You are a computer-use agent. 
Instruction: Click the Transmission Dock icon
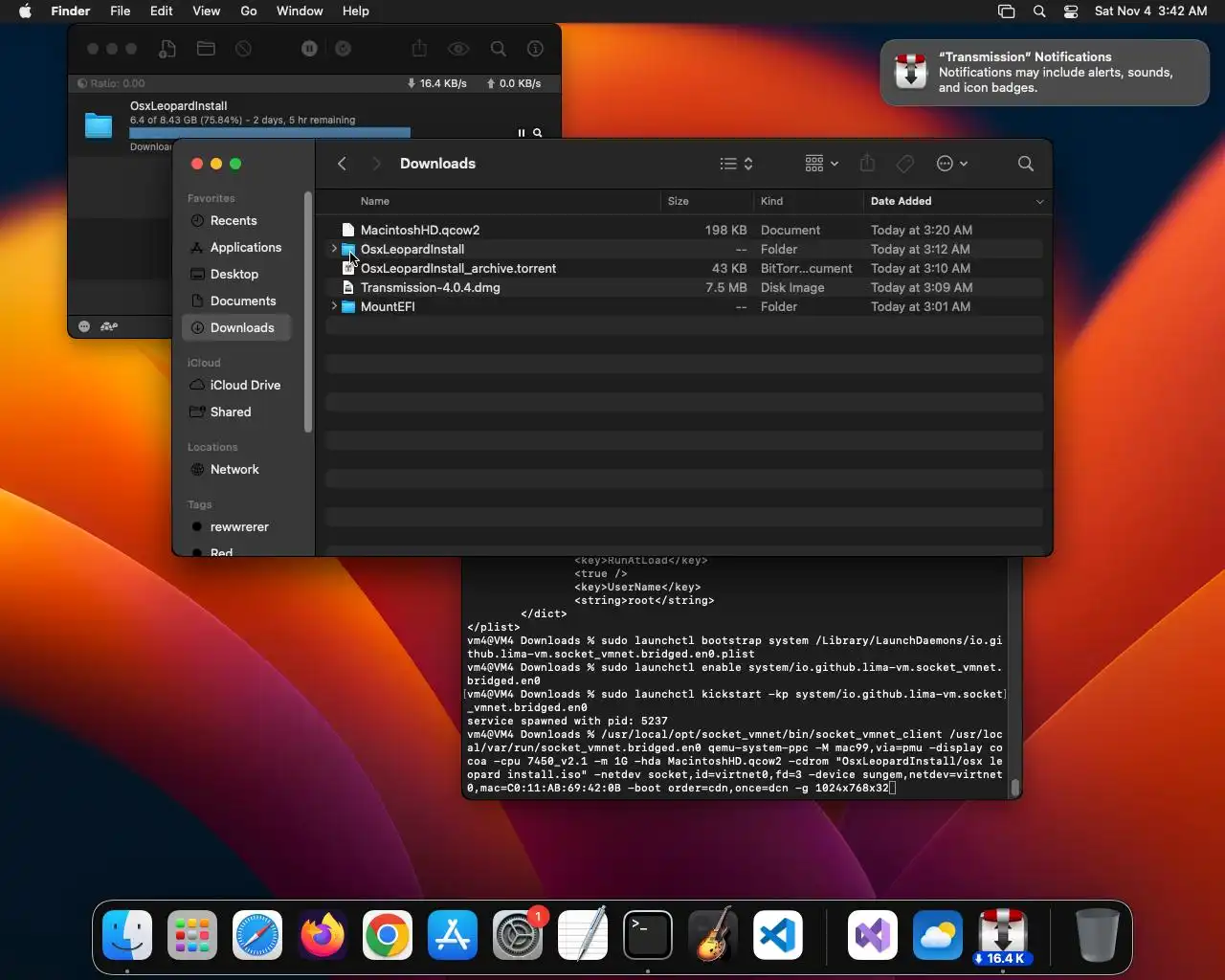click(x=1003, y=935)
